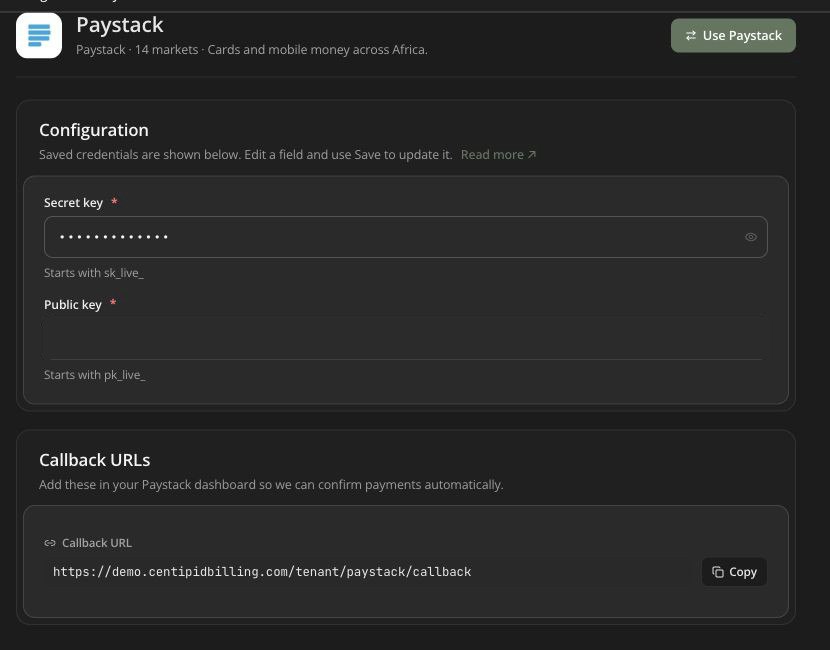The image size is (830, 650).
Task: Click the Public key label
Action: point(73,305)
